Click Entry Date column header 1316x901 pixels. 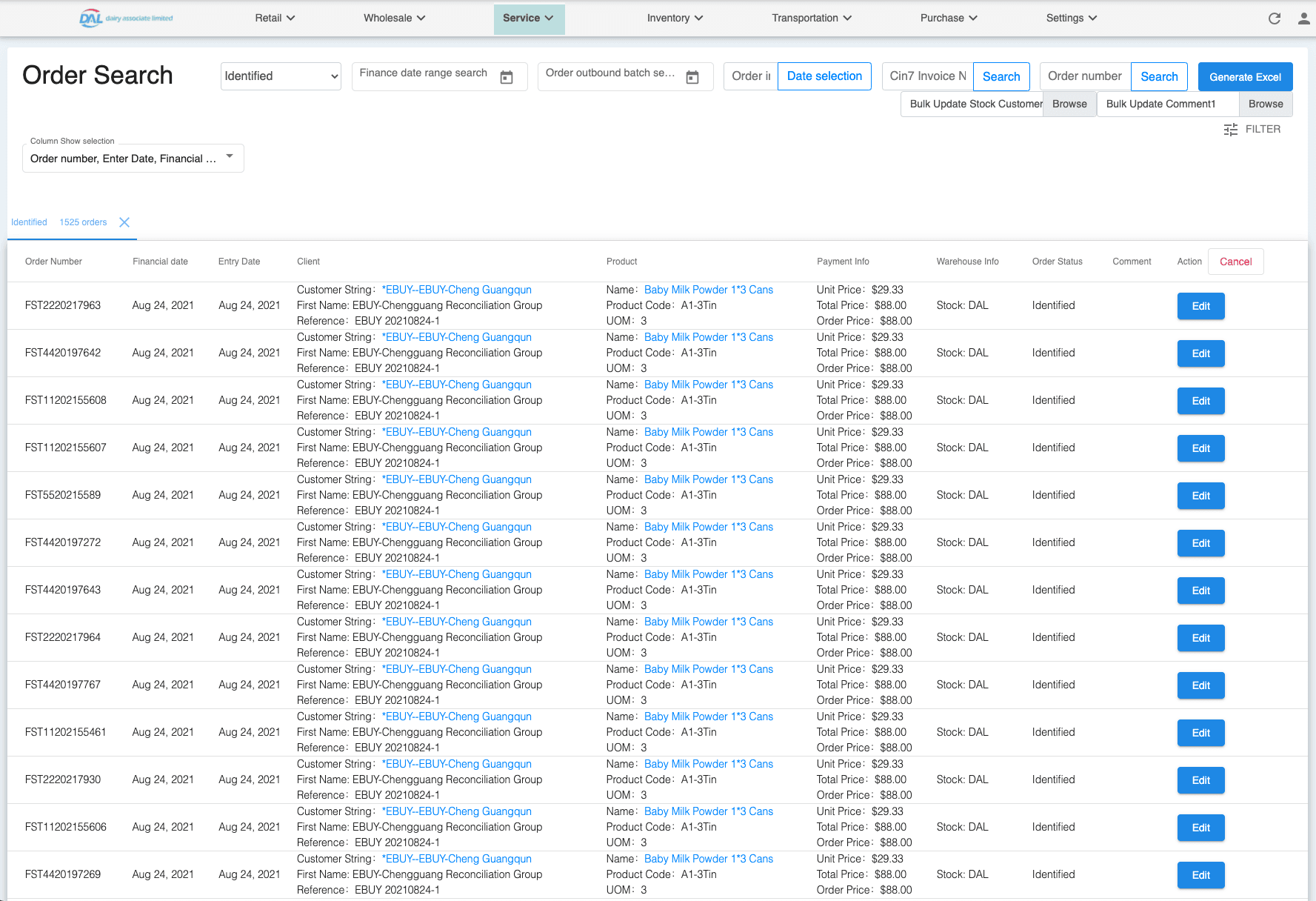(239, 262)
